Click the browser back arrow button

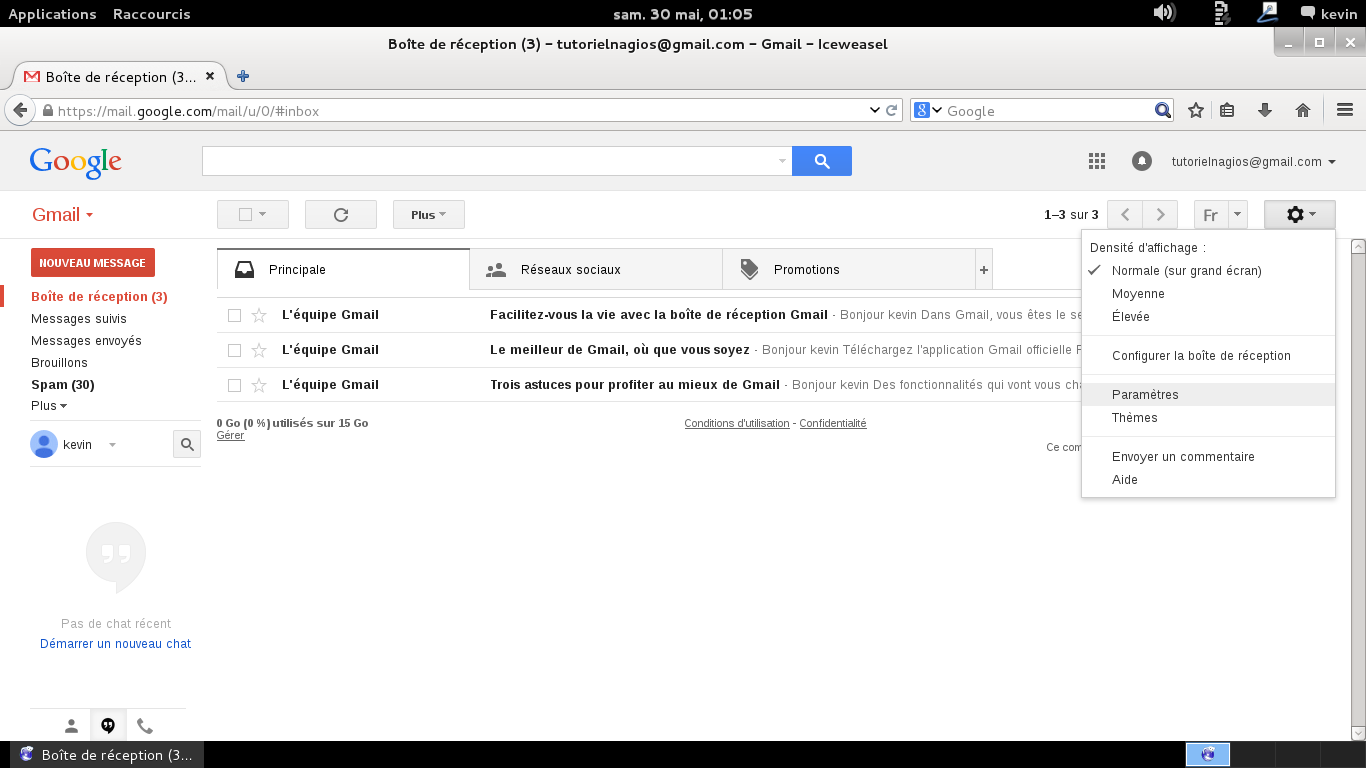[18, 110]
